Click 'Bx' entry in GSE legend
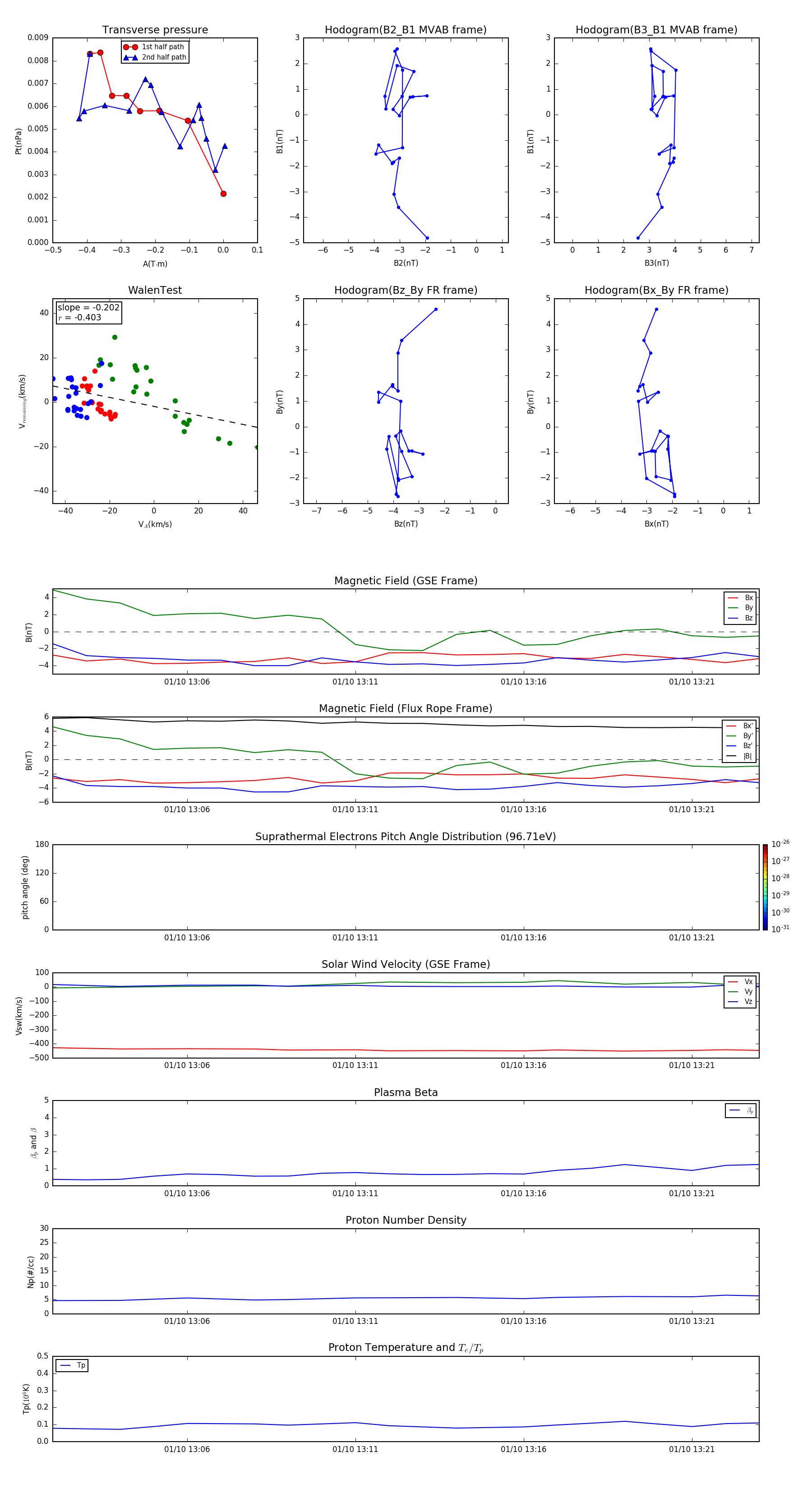 coord(740,598)
